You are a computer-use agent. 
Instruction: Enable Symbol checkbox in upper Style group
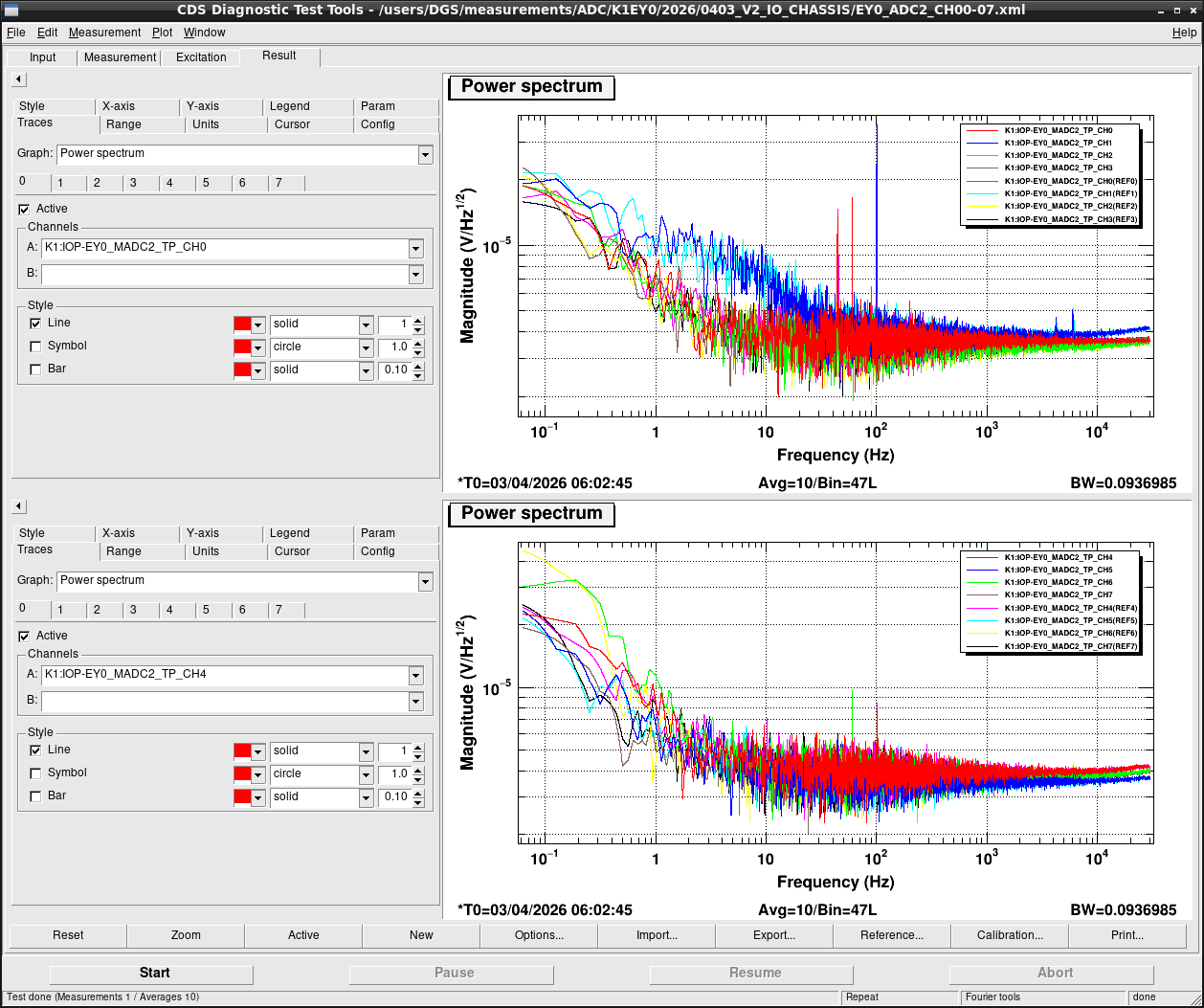pos(35,347)
